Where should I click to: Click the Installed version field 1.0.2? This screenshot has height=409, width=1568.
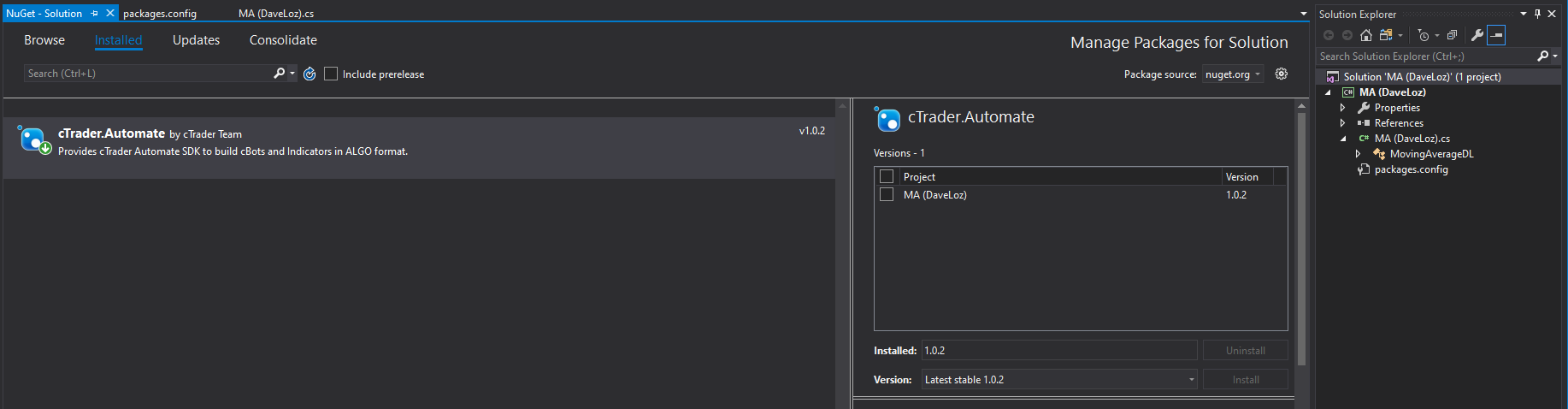click(x=1059, y=351)
